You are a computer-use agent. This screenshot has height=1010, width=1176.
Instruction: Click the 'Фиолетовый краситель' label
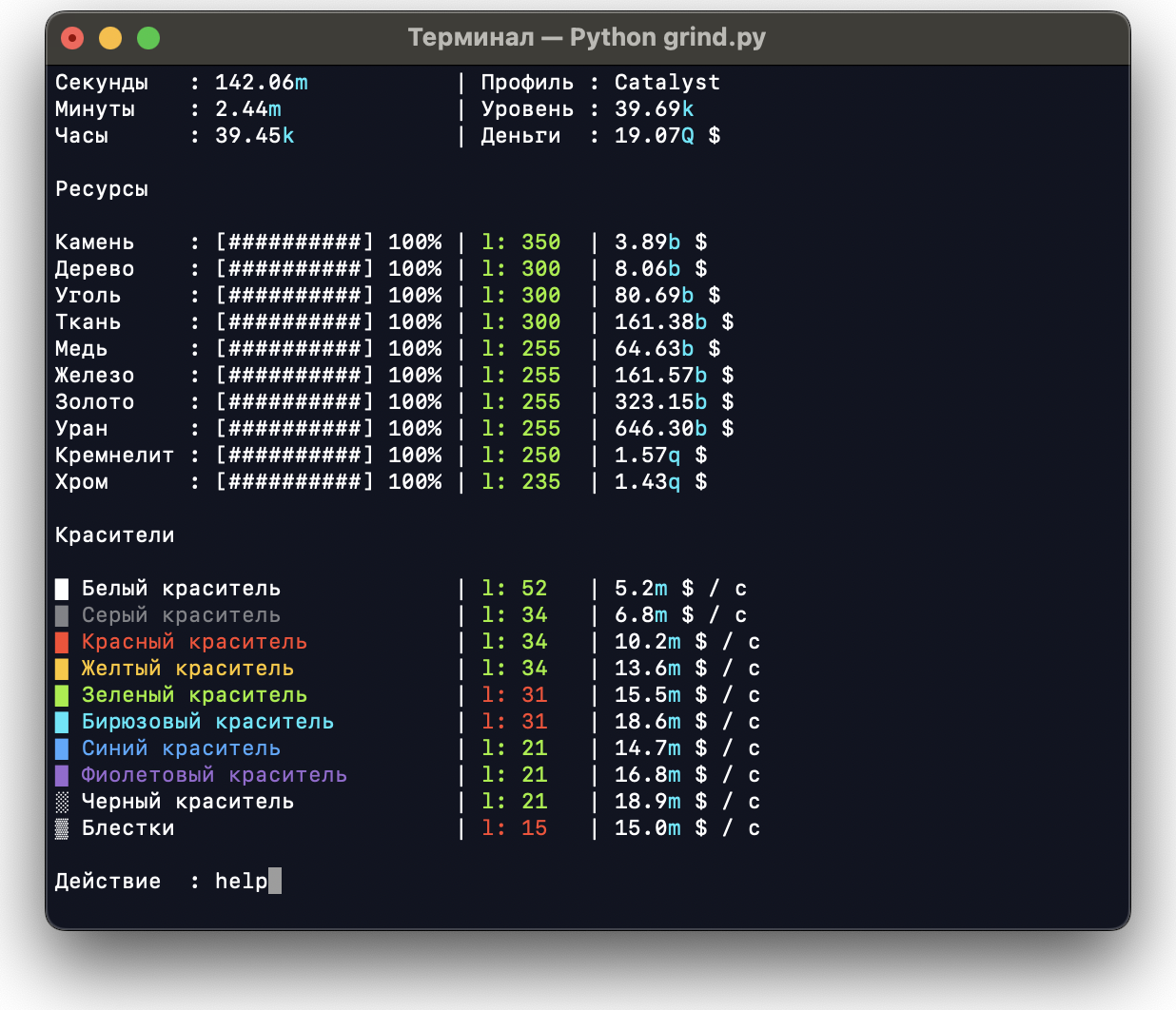point(215,775)
